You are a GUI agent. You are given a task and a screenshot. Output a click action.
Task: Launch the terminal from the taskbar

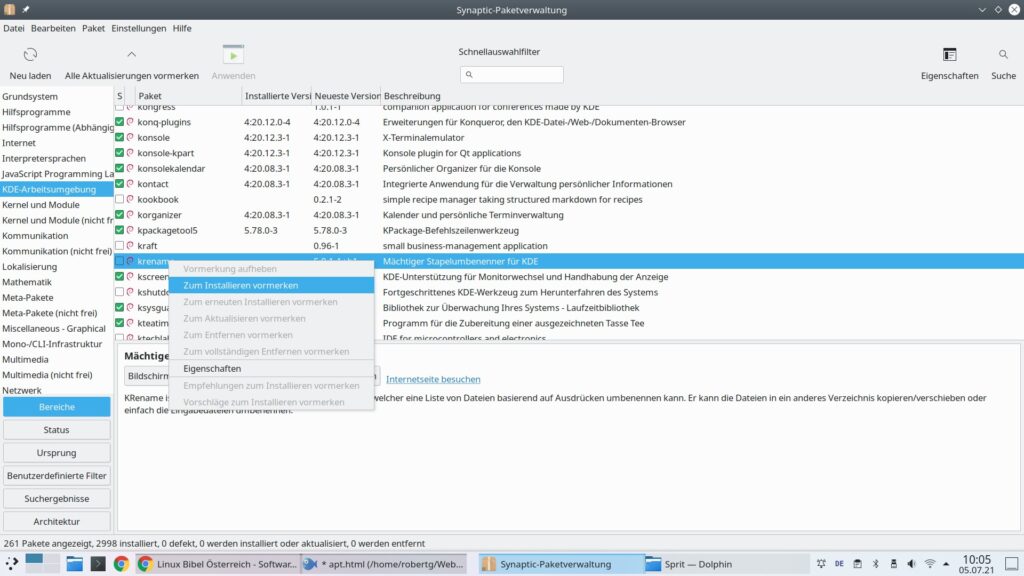pos(98,564)
